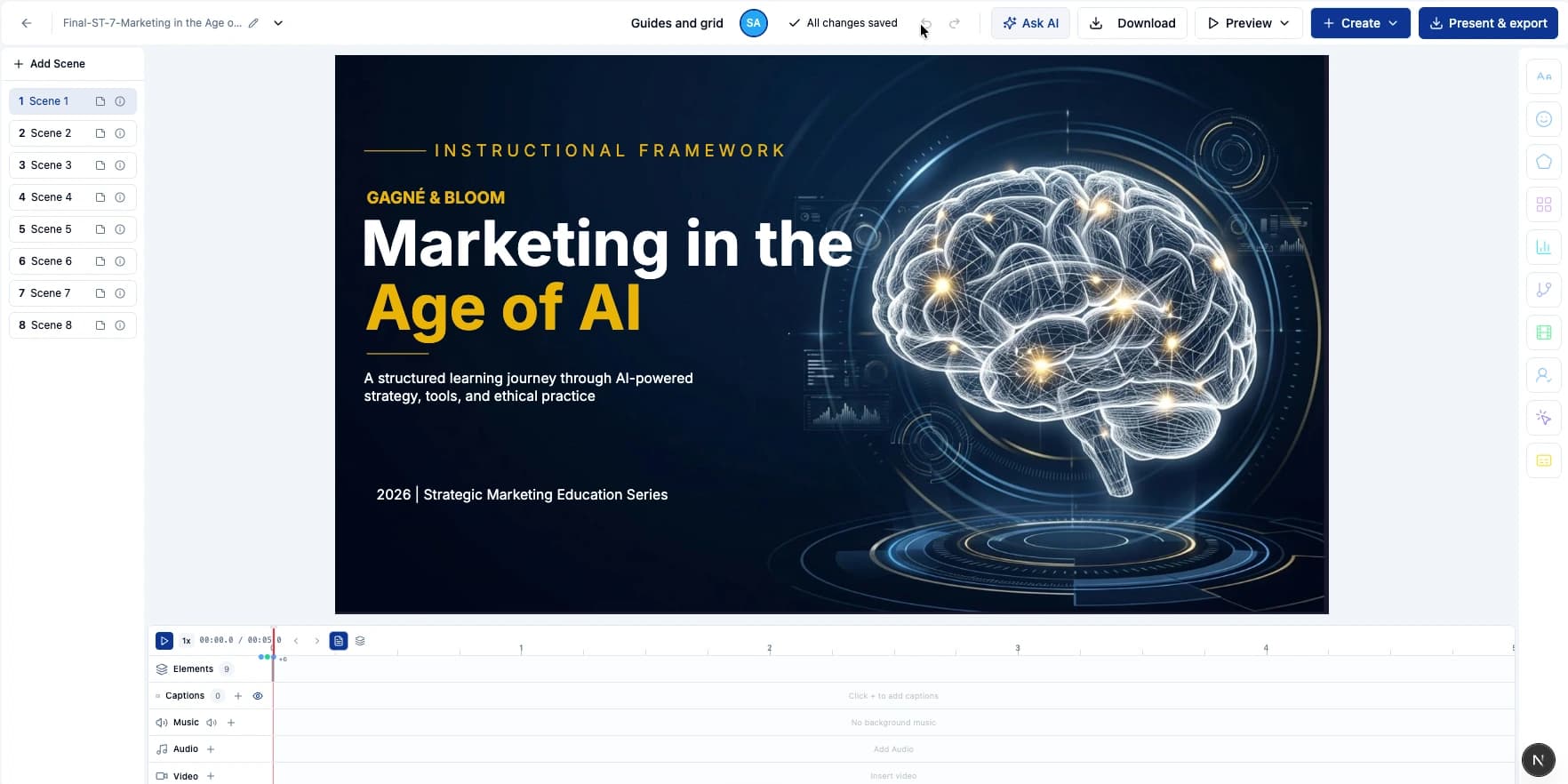Toggle the blue script document view button
1568x784 pixels.
point(339,640)
